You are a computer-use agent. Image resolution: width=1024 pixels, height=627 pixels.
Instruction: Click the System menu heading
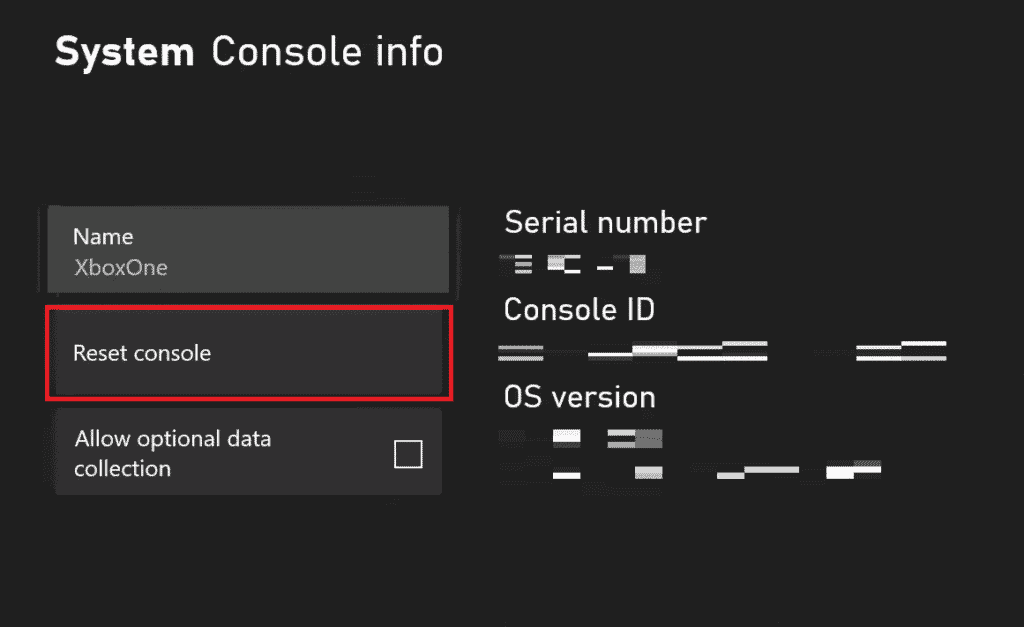tap(124, 52)
